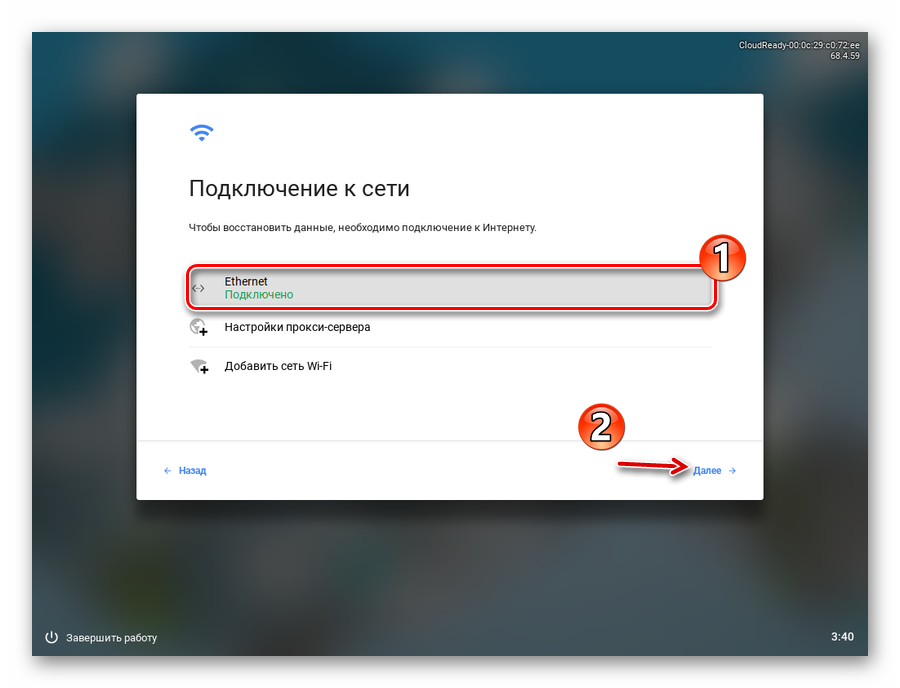Shut down via Завершить работу text
The width and height of the screenshot is (900, 688).
111,638
